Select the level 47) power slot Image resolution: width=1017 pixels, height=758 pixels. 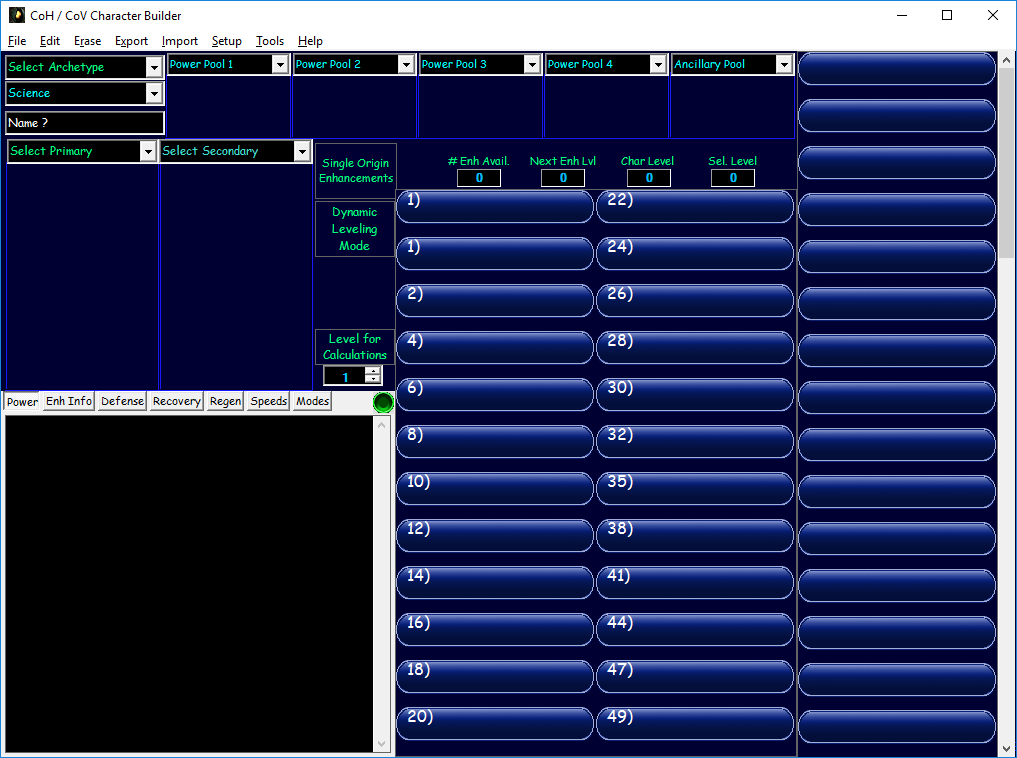[x=695, y=677]
